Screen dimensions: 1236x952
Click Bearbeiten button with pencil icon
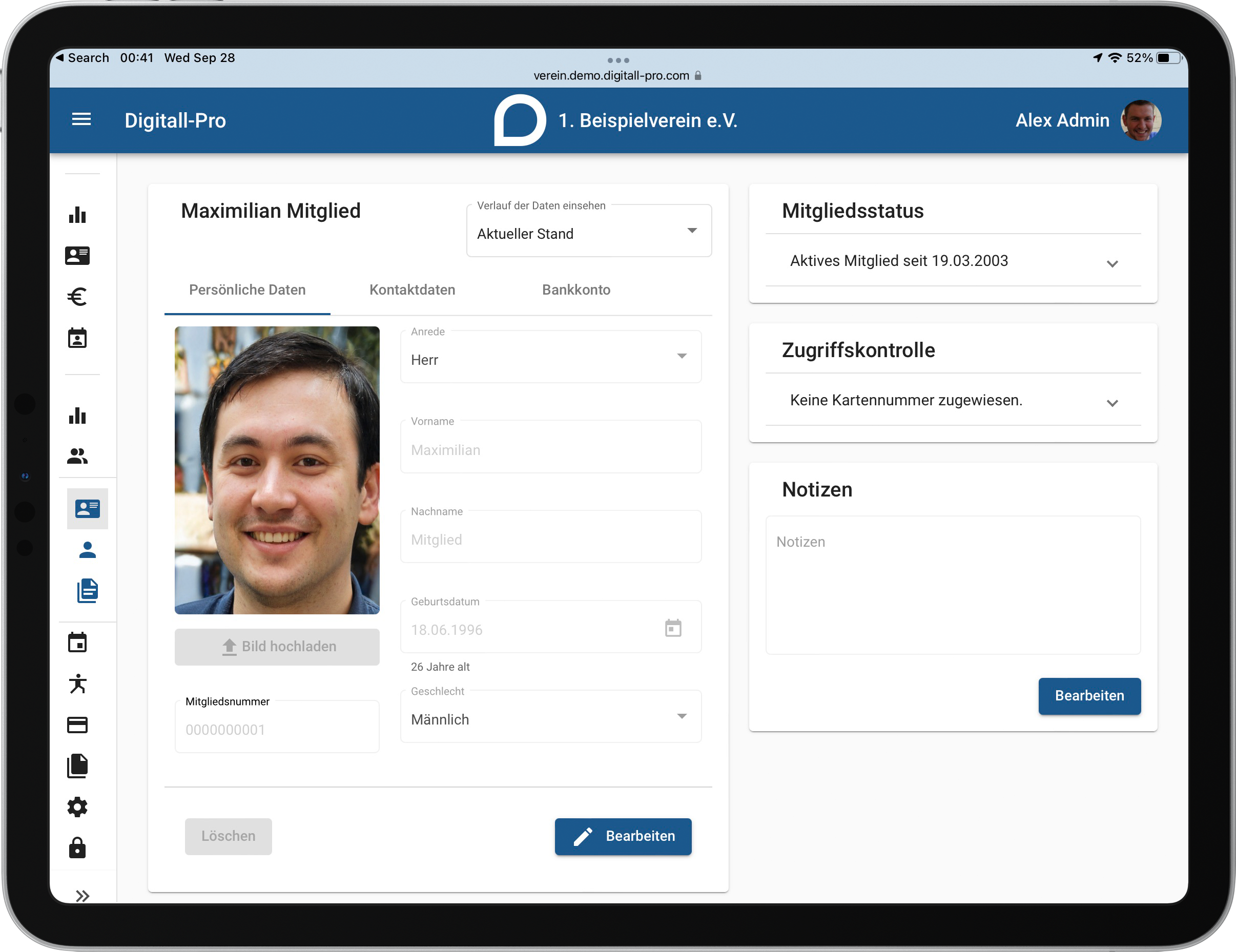[x=623, y=836]
